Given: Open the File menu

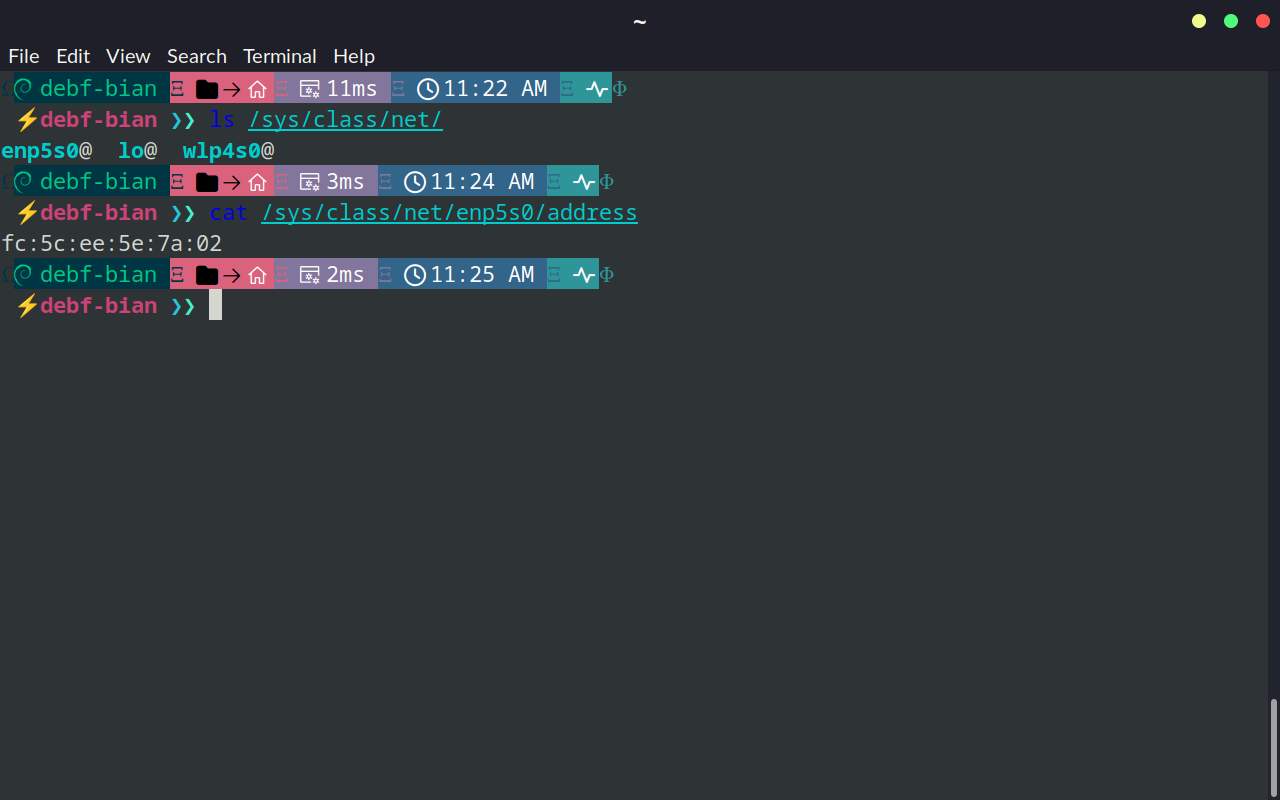Looking at the screenshot, I should 24,56.
